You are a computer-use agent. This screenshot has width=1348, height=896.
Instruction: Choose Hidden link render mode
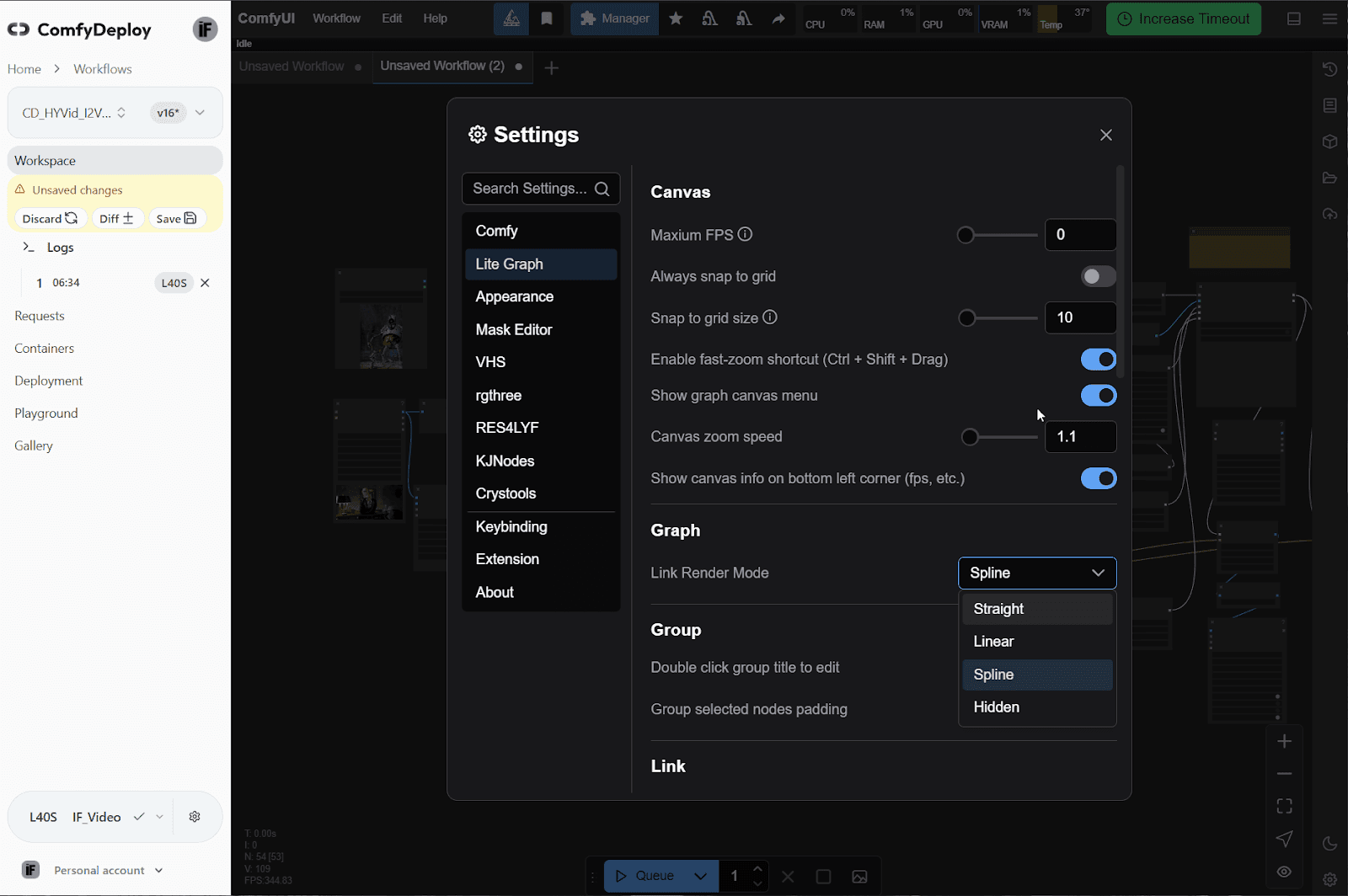[1037, 707]
